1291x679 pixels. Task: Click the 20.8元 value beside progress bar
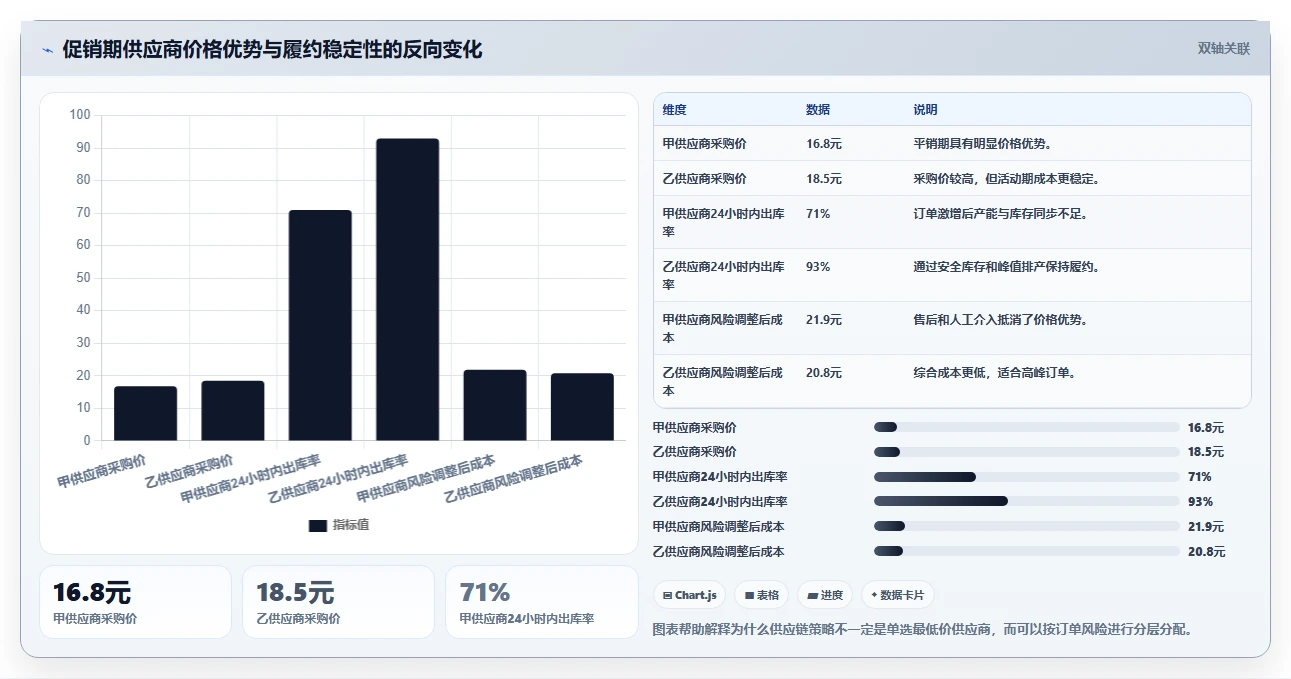pos(1206,551)
